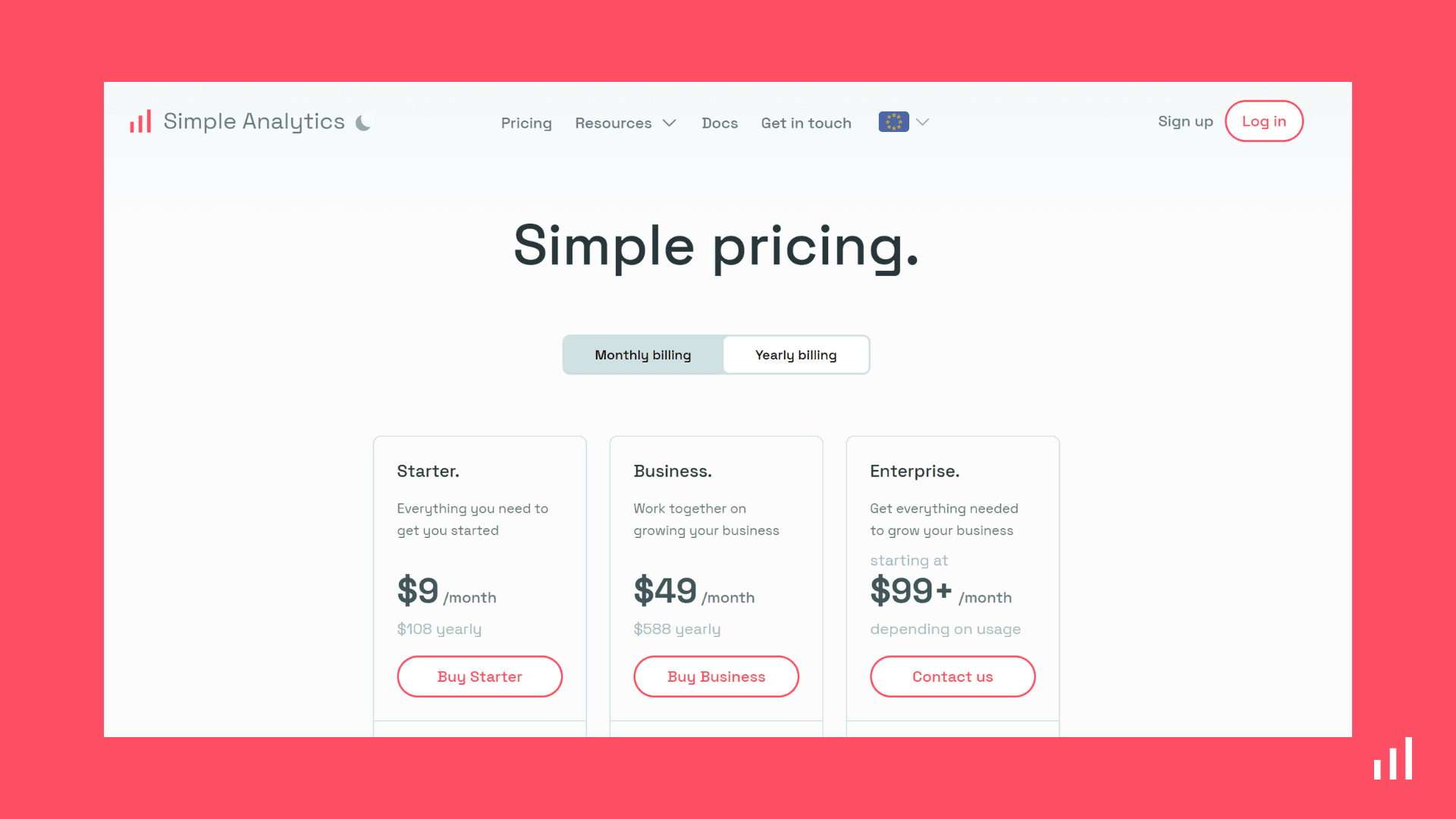
Task: Click the moon/dark mode icon
Action: (363, 122)
